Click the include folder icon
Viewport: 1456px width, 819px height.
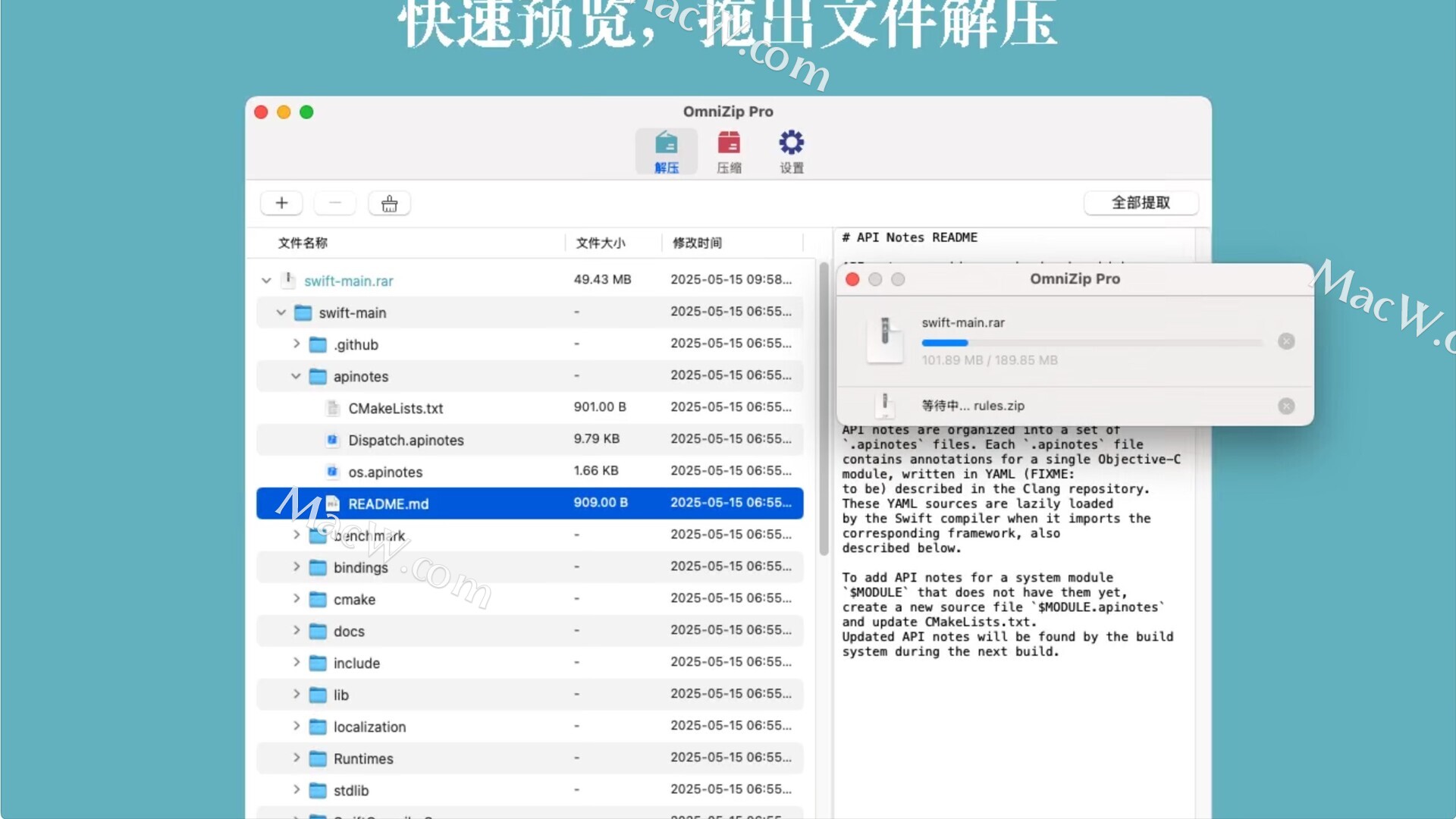click(318, 663)
